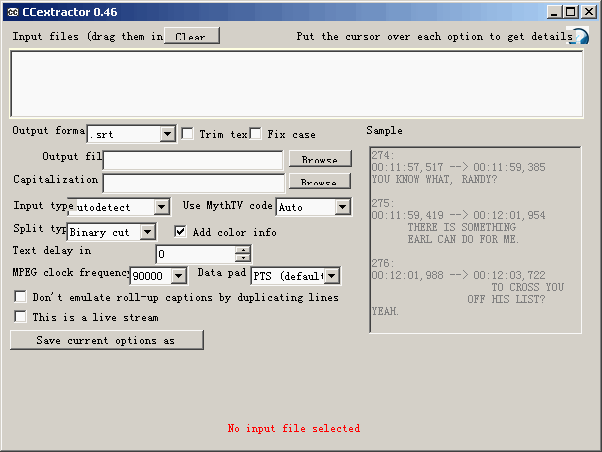Enable This is a live stream checkbox
This screenshot has height=452, width=602.
click(20, 317)
